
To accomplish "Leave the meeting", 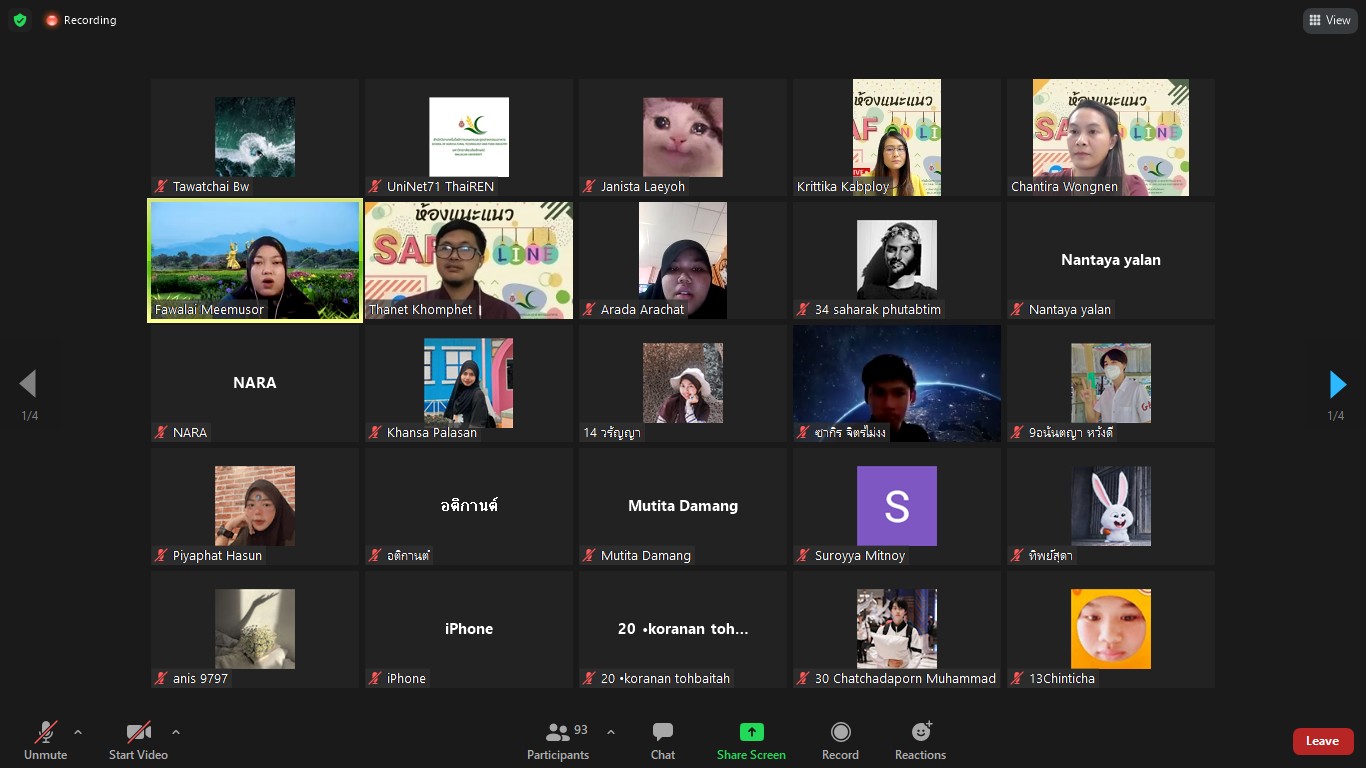I will (x=1322, y=741).
